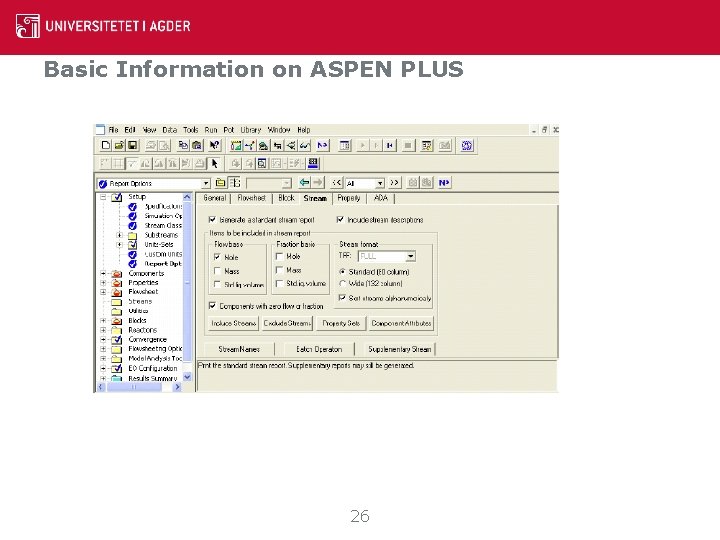Click the blue-underlined monitor icon in second toolbar
Image resolution: width=720 pixels, height=540 pixels.
[x=314, y=163]
